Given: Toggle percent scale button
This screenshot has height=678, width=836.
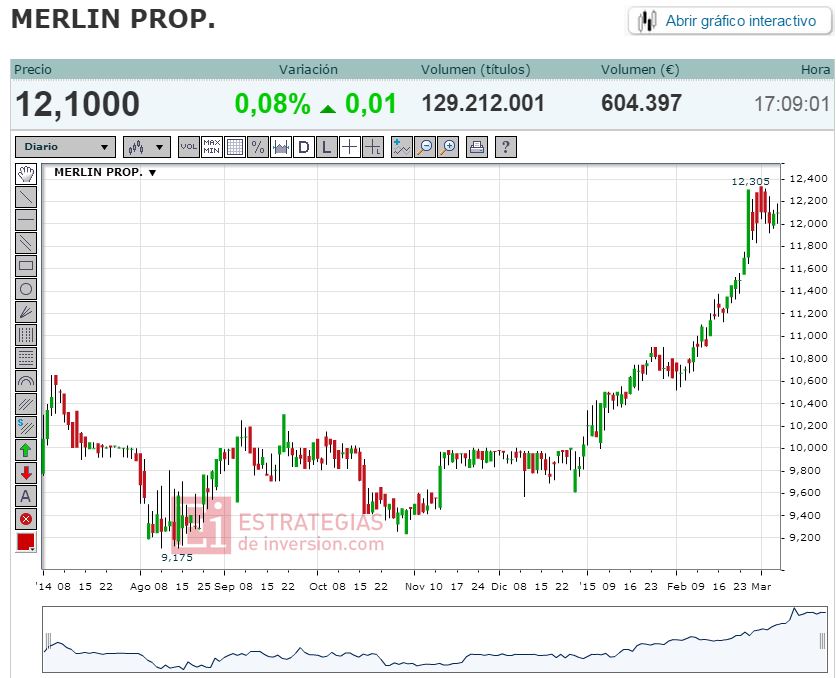Looking at the screenshot, I should (258, 147).
